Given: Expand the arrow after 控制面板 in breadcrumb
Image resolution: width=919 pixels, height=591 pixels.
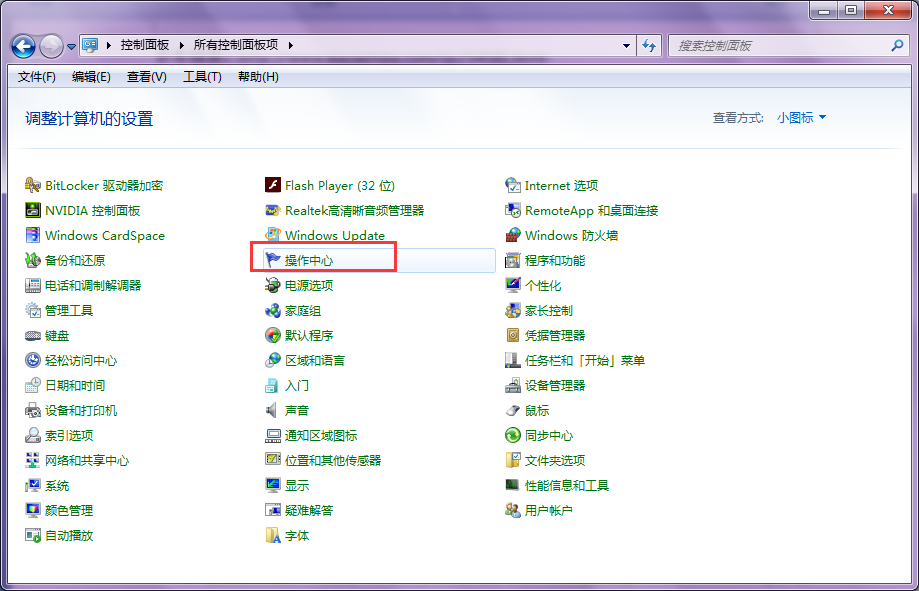Looking at the screenshot, I should coord(181,45).
